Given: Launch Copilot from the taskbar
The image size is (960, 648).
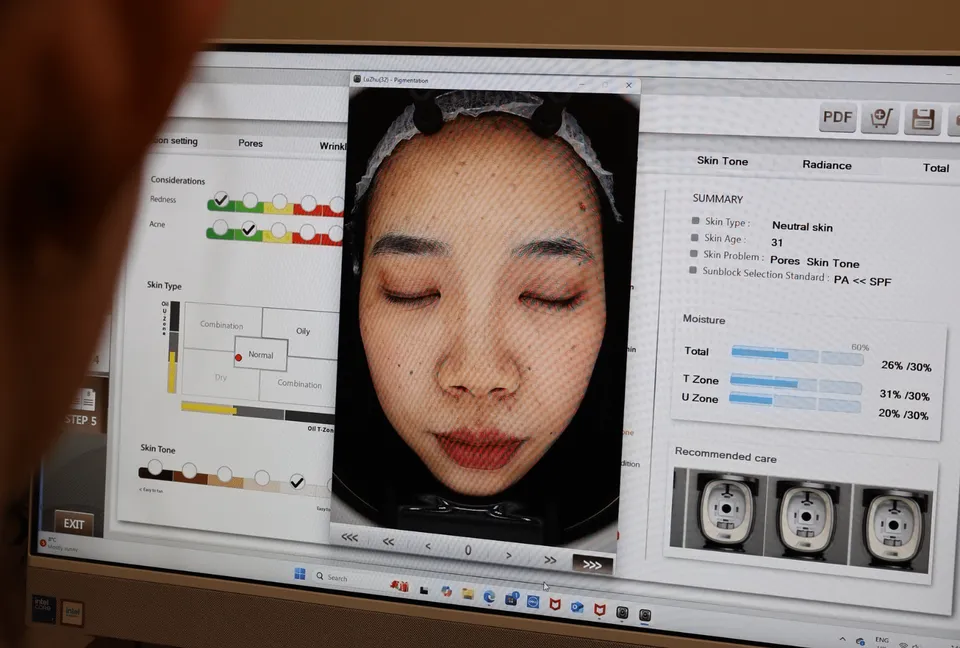Looking at the screenshot, I should [446, 592].
